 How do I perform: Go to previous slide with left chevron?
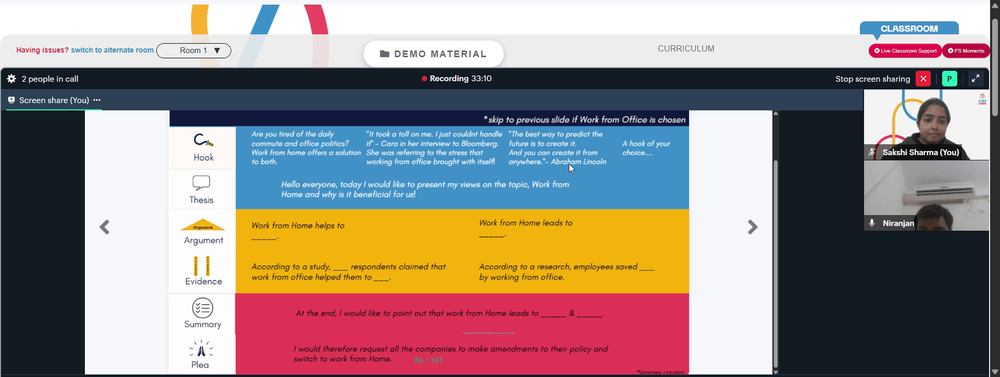(x=105, y=227)
